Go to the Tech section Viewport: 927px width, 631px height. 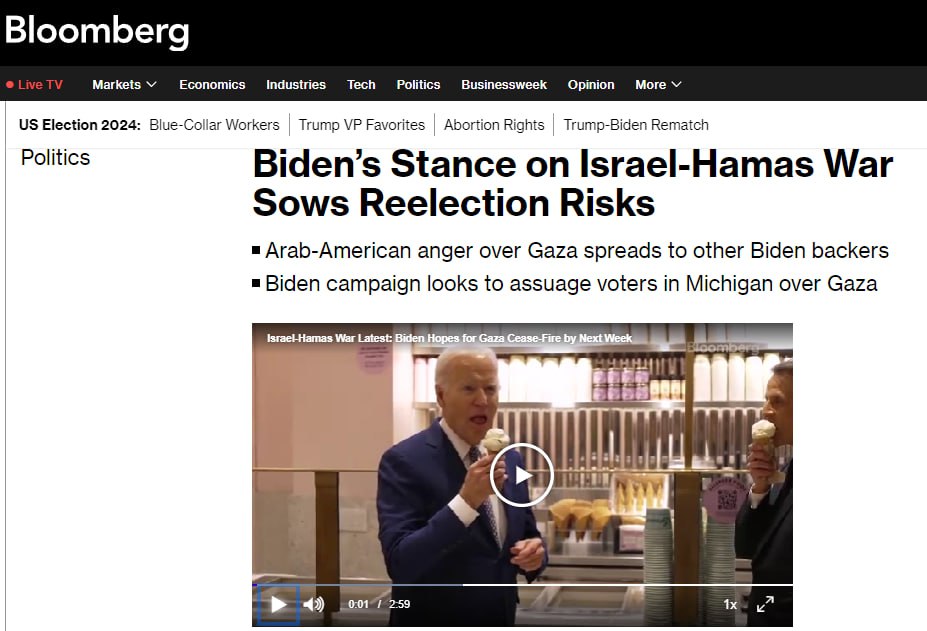tap(361, 85)
